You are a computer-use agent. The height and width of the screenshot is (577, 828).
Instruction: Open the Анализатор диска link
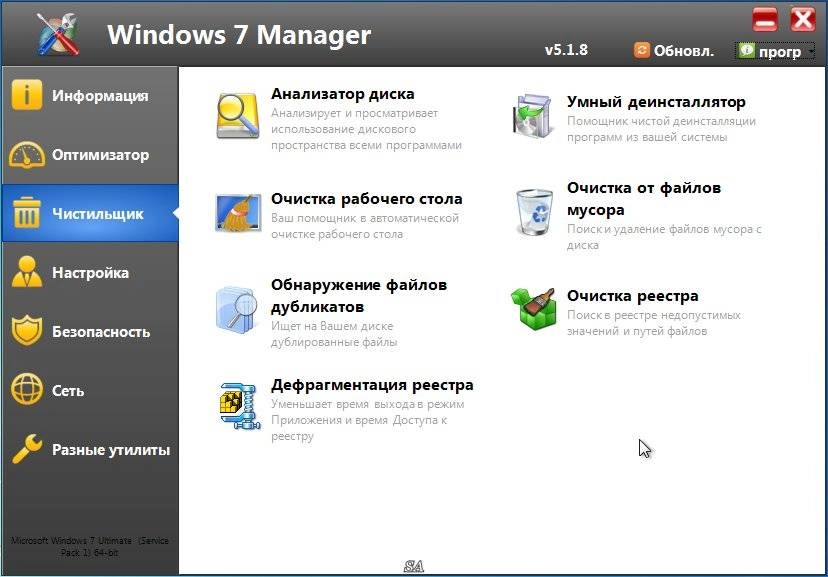(x=342, y=93)
